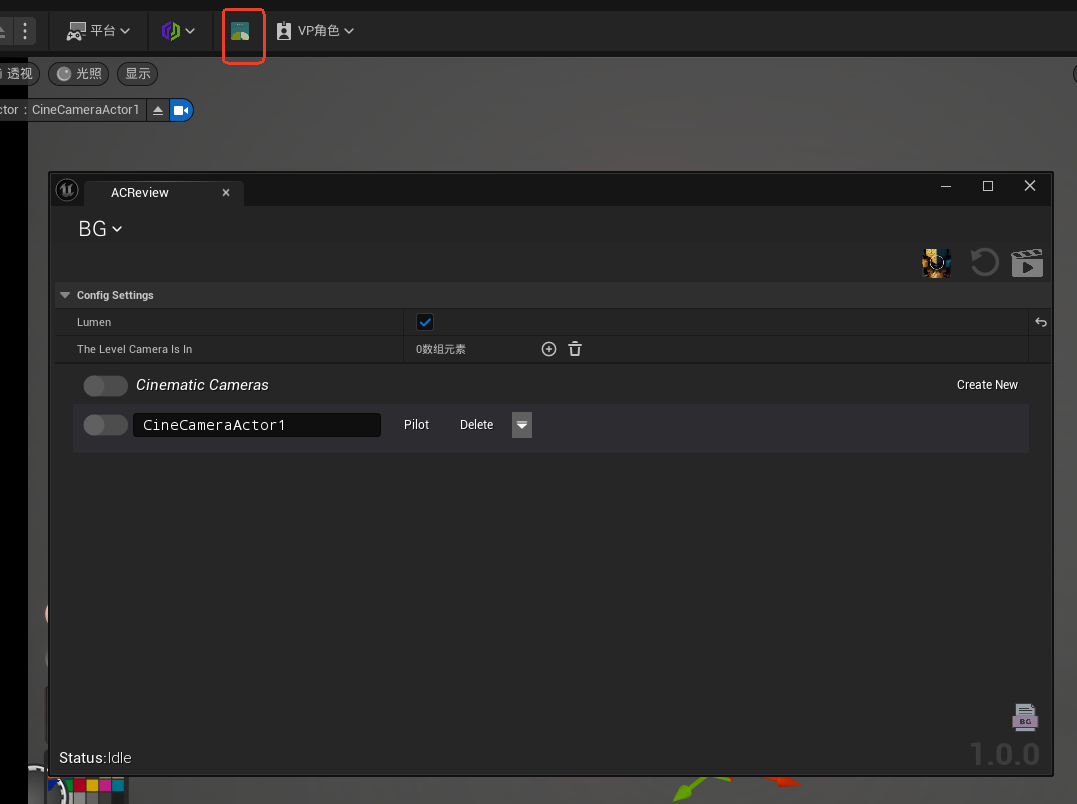Viewport: 1077px width, 804px height.
Task: Click the landscape ACReview toolbar icon
Action: [x=240, y=32]
